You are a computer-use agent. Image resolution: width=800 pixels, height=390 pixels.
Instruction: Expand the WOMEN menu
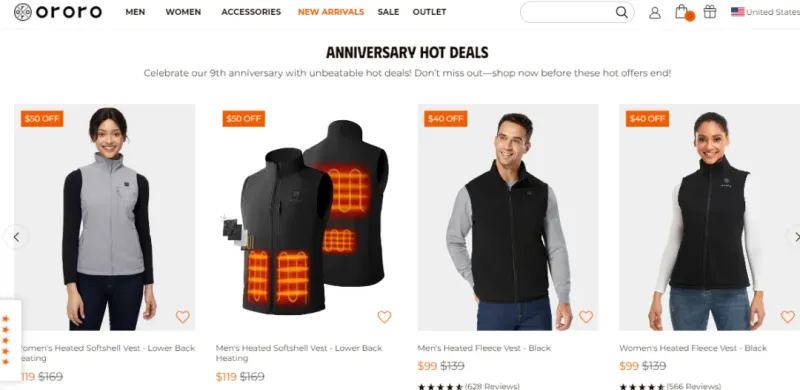click(x=183, y=12)
